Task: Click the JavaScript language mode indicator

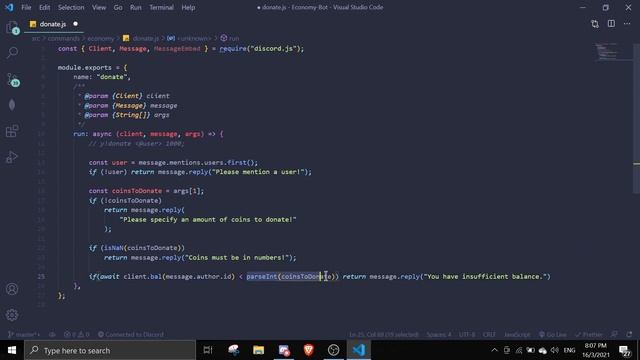Action: [517, 334]
